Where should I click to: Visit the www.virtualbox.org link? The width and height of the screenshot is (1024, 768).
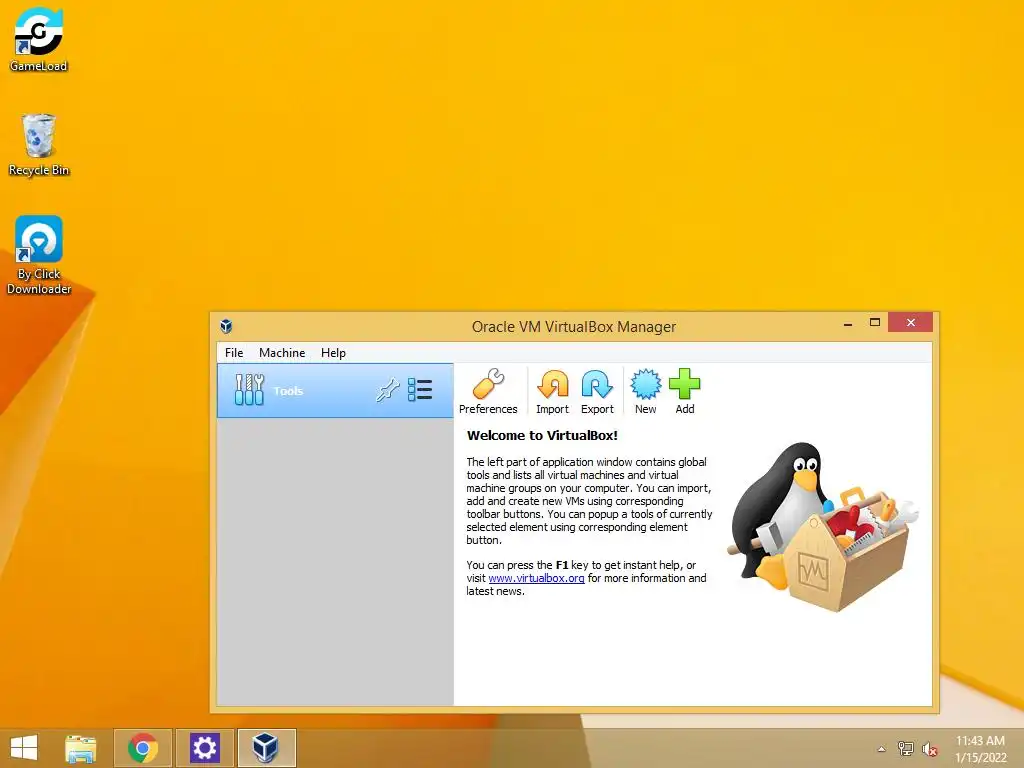coord(536,578)
